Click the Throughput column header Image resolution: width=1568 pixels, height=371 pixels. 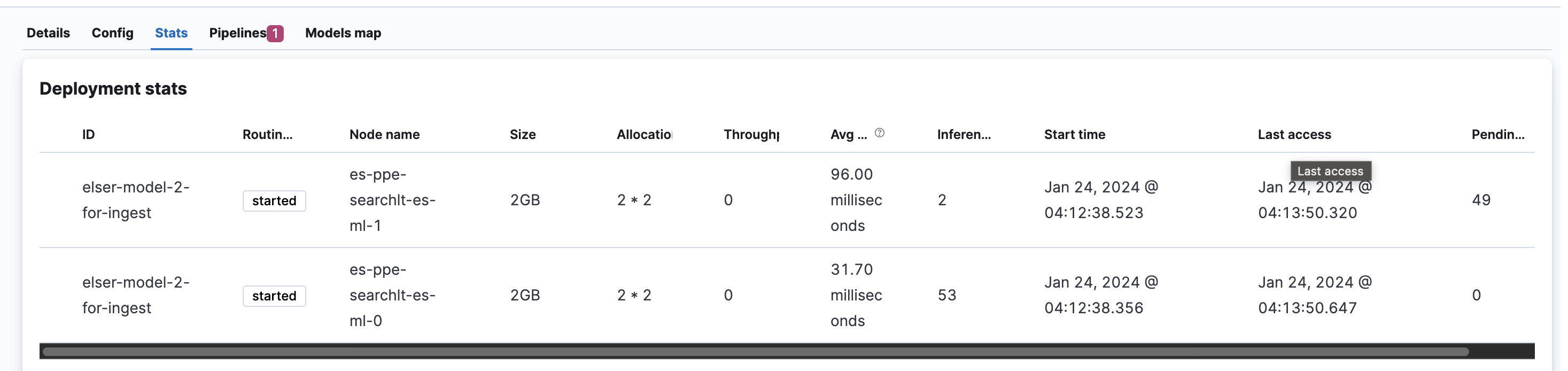[x=751, y=135]
